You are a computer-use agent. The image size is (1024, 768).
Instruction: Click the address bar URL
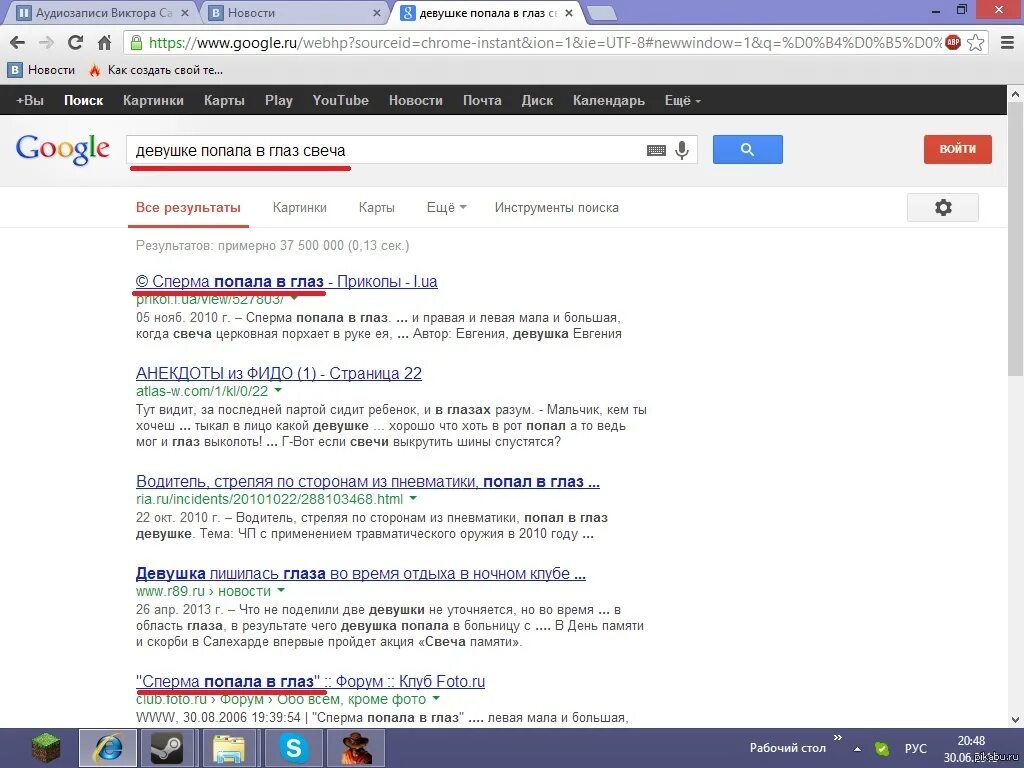[x=544, y=43]
